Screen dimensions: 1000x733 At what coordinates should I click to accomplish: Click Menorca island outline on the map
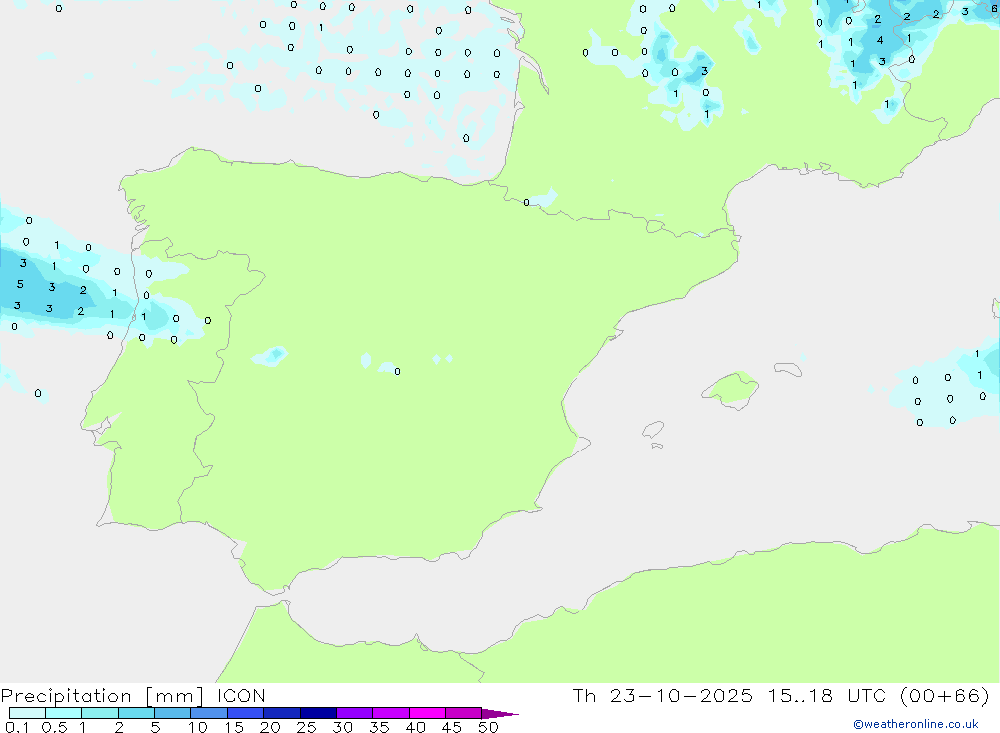[788, 369]
